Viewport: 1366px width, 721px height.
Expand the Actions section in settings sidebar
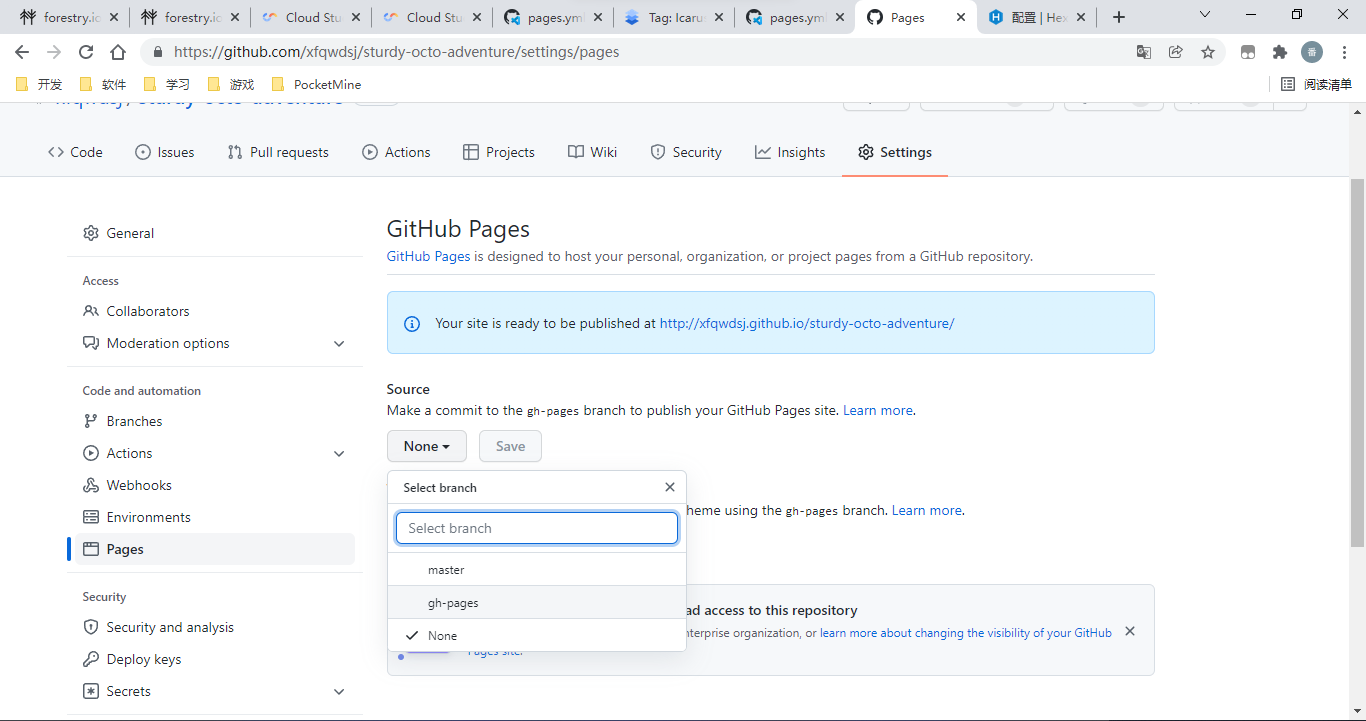[x=215, y=453]
